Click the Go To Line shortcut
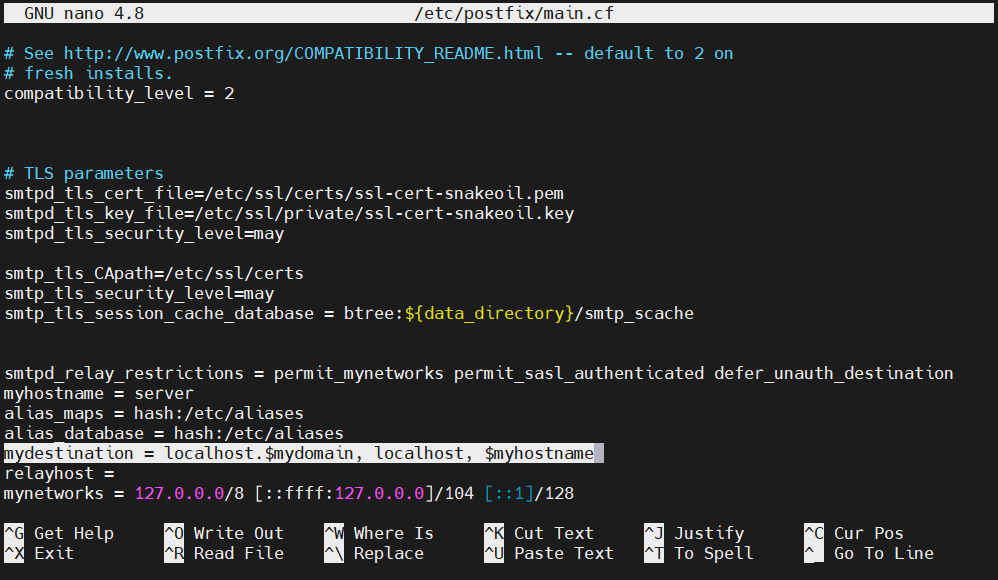Viewport: 998px width, 580px height. [869, 553]
